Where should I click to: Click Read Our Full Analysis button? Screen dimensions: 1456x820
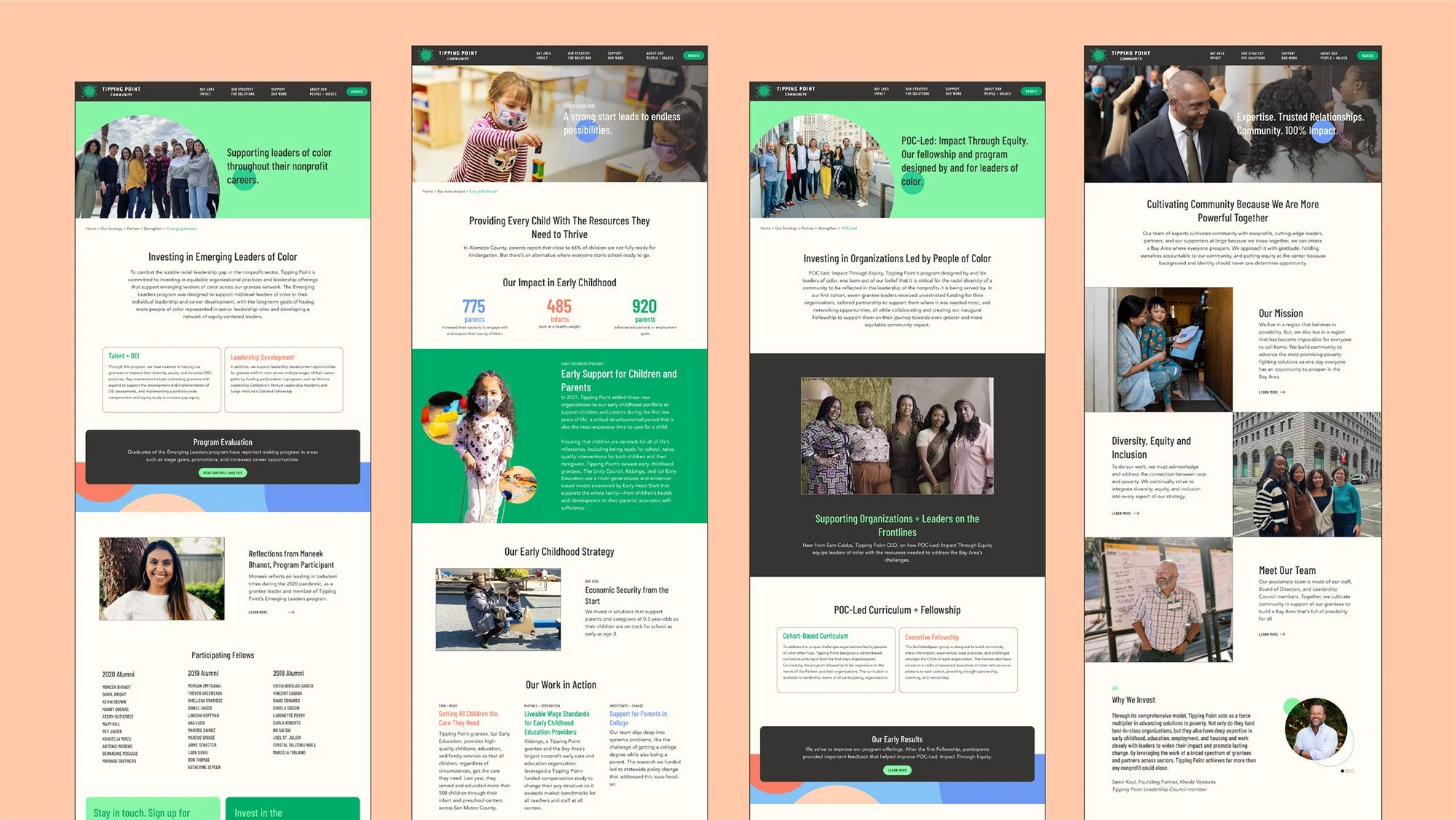click(223, 473)
